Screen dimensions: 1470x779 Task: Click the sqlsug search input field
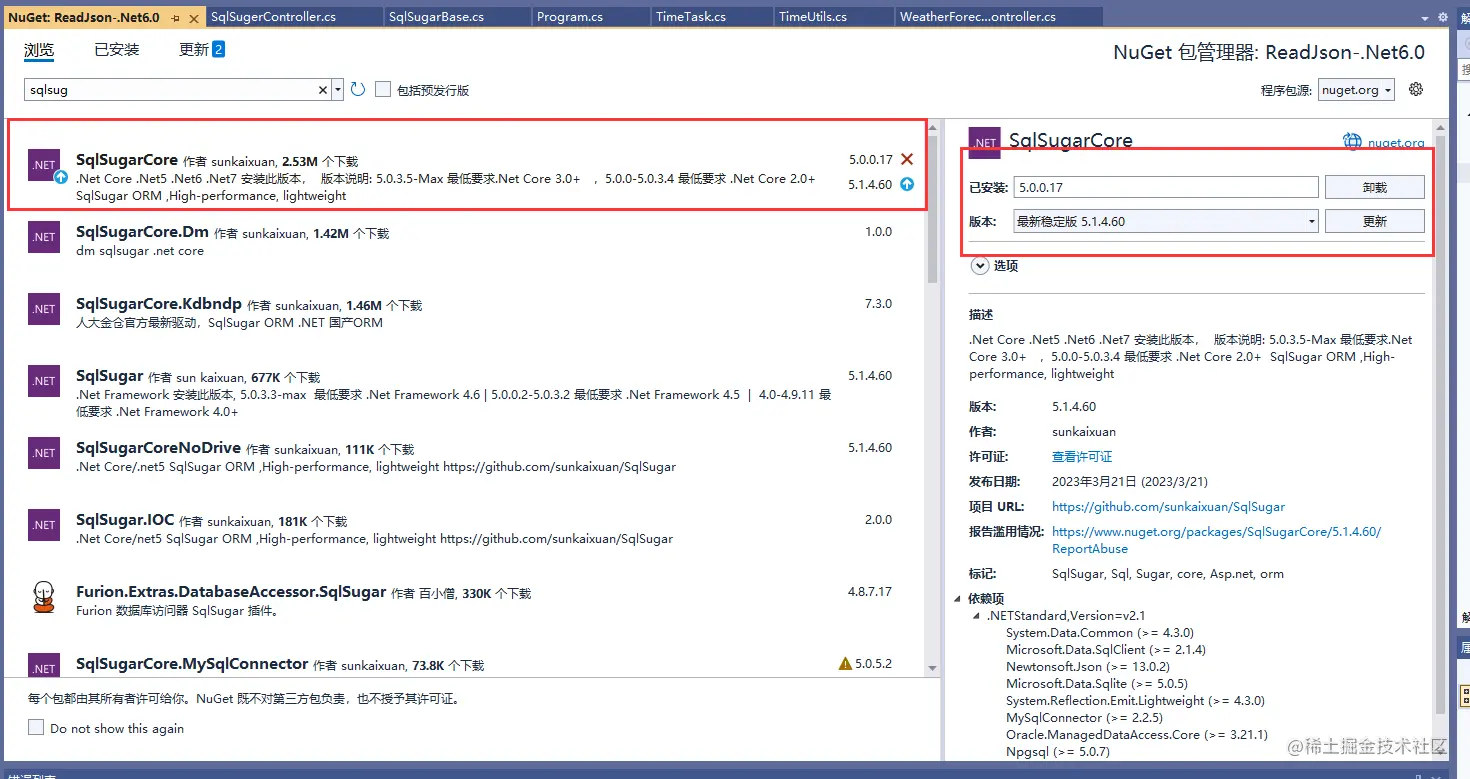[170, 90]
